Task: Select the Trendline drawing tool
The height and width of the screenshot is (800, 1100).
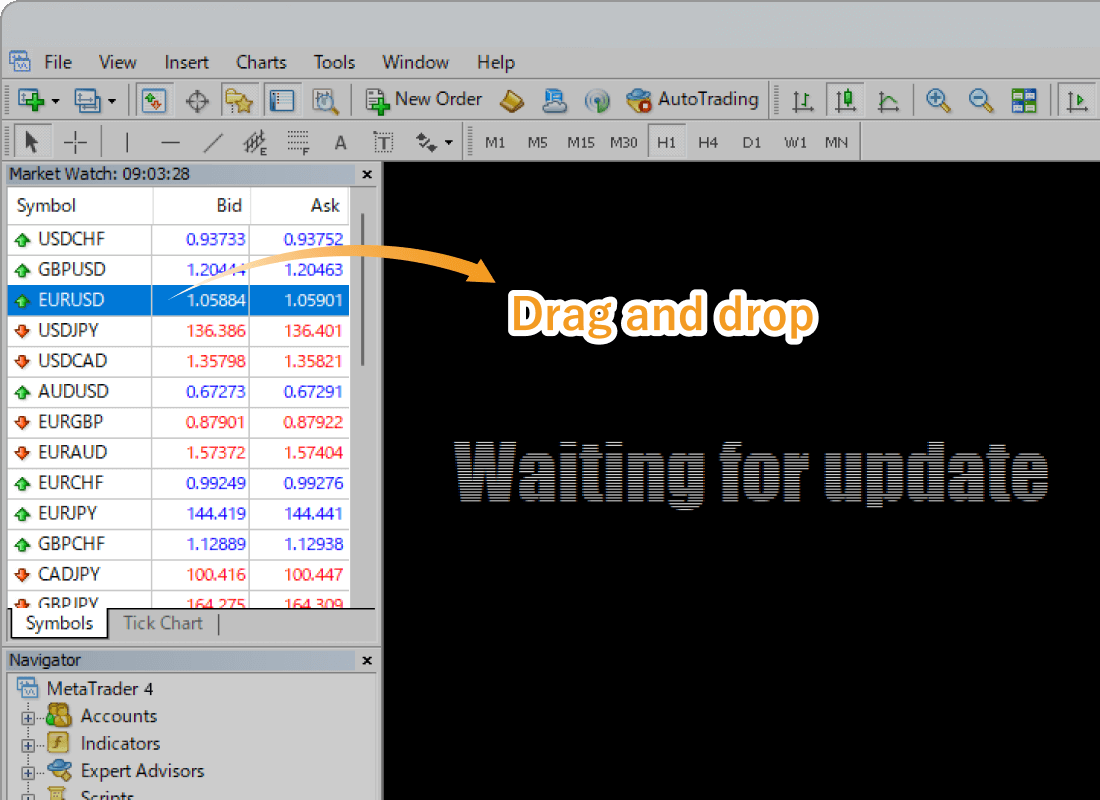Action: (212, 141)
